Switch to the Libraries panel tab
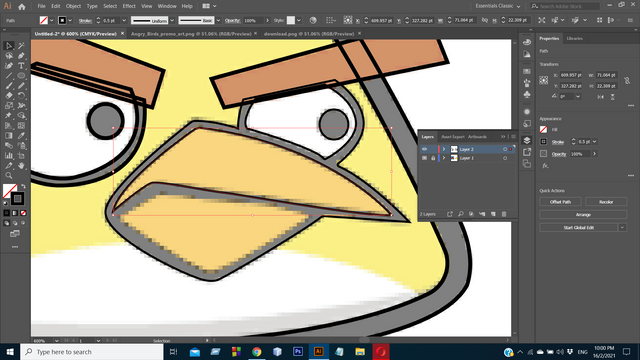The image size is (640, 360). (x=575, y=38)
